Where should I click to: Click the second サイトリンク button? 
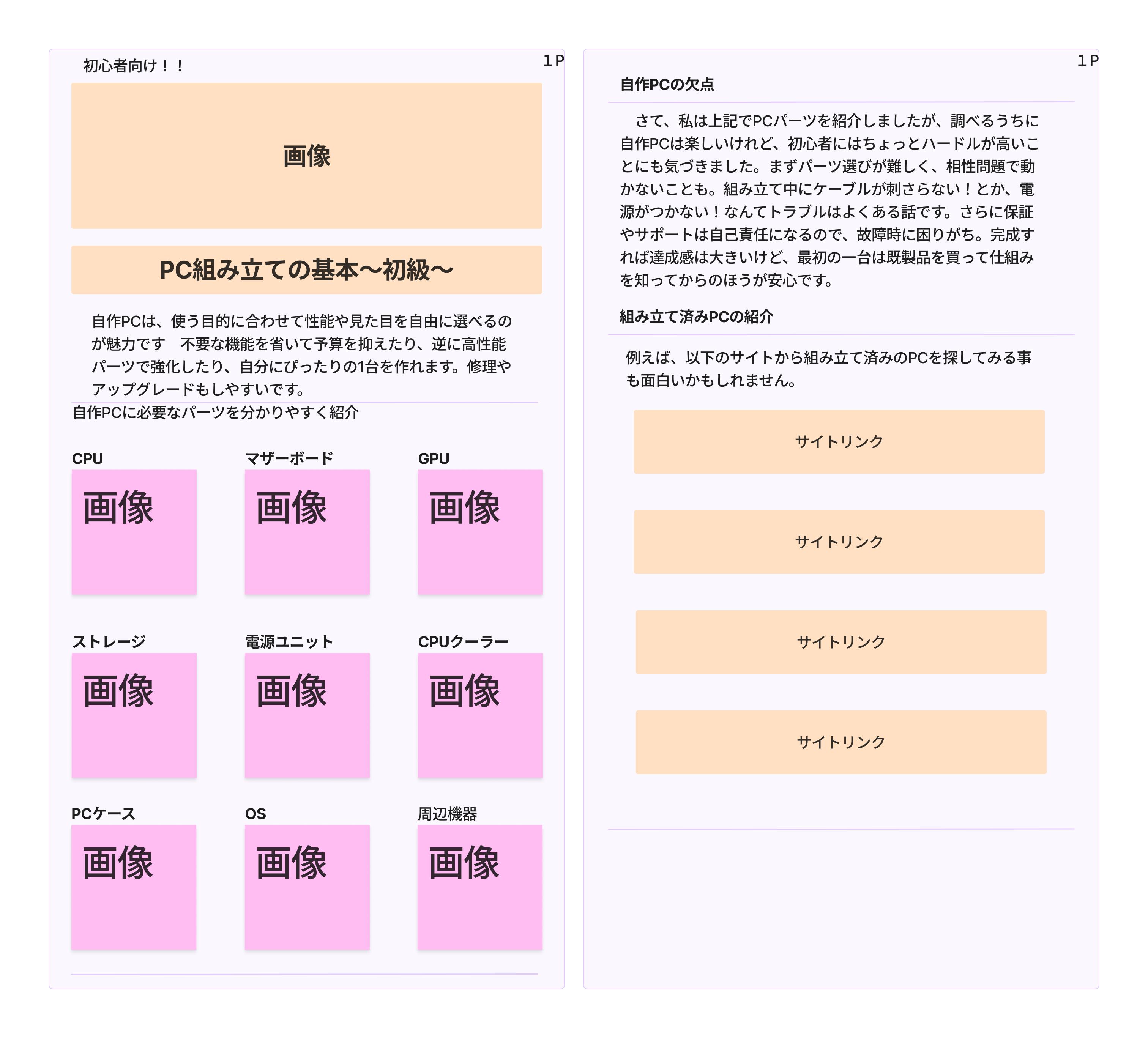click(x=839, y=542)
